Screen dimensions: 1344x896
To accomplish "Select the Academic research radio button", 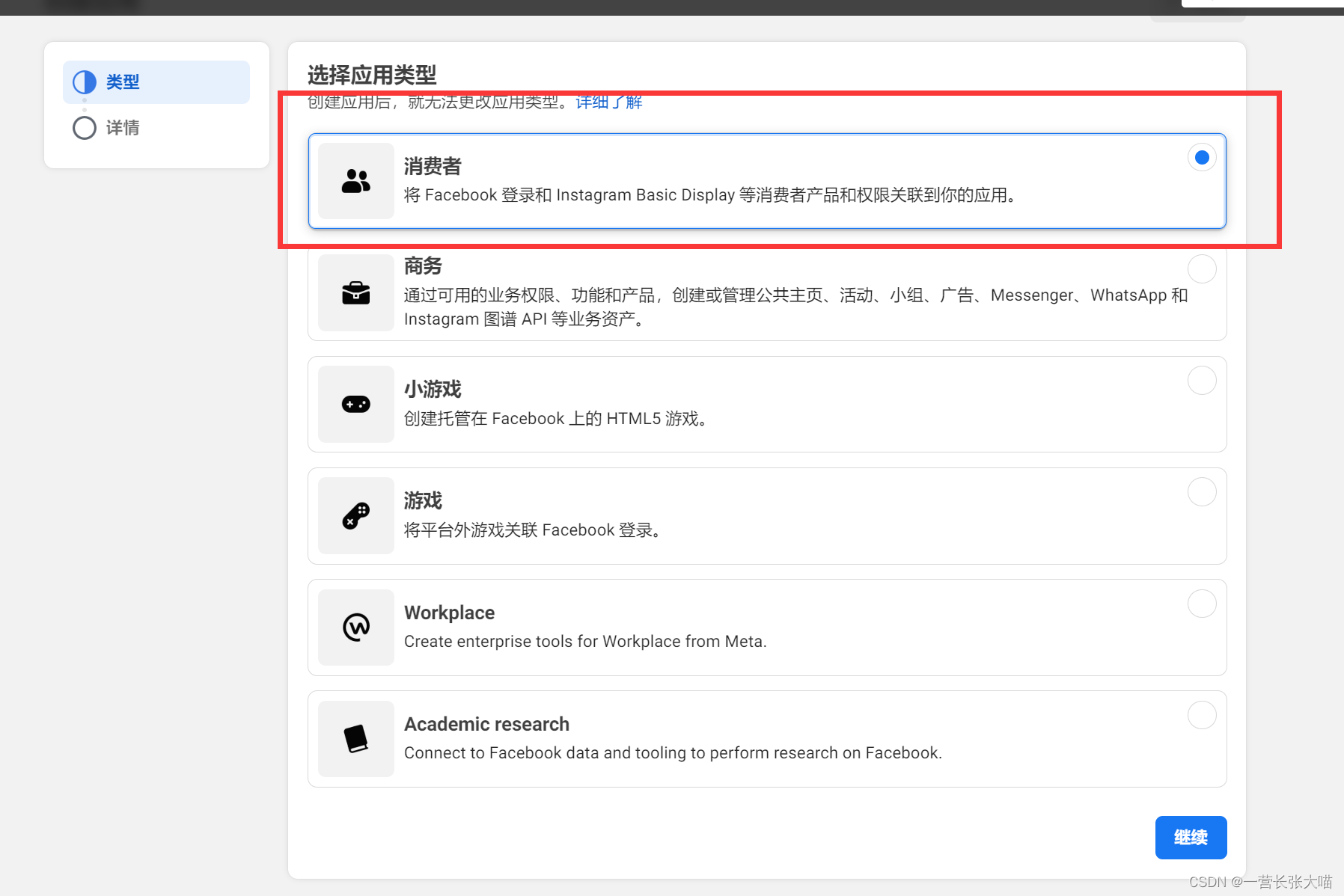I will 1201,715.
